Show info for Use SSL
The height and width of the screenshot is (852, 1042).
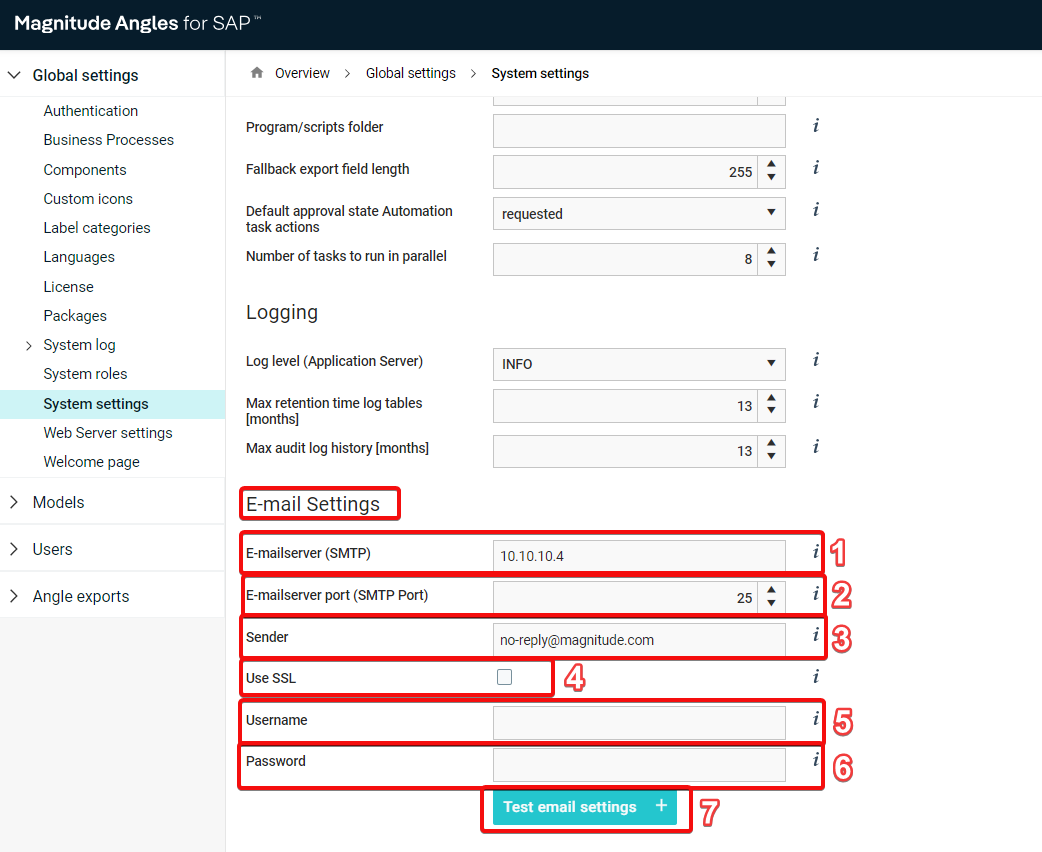click(x=815, y=677)
